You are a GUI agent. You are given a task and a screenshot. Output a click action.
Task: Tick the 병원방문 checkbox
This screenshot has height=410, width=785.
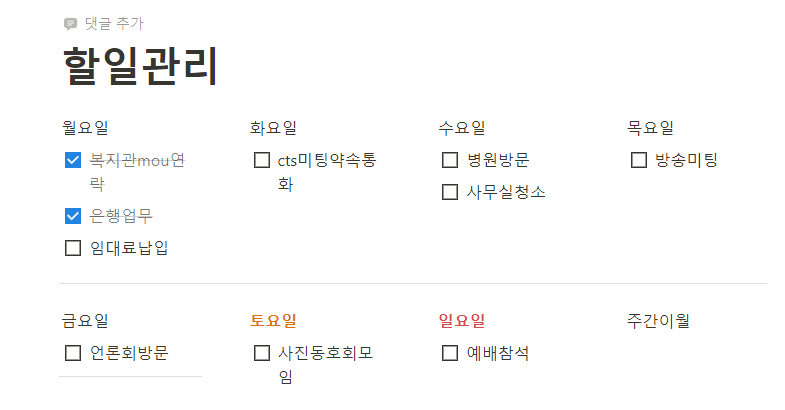point(450,160)
